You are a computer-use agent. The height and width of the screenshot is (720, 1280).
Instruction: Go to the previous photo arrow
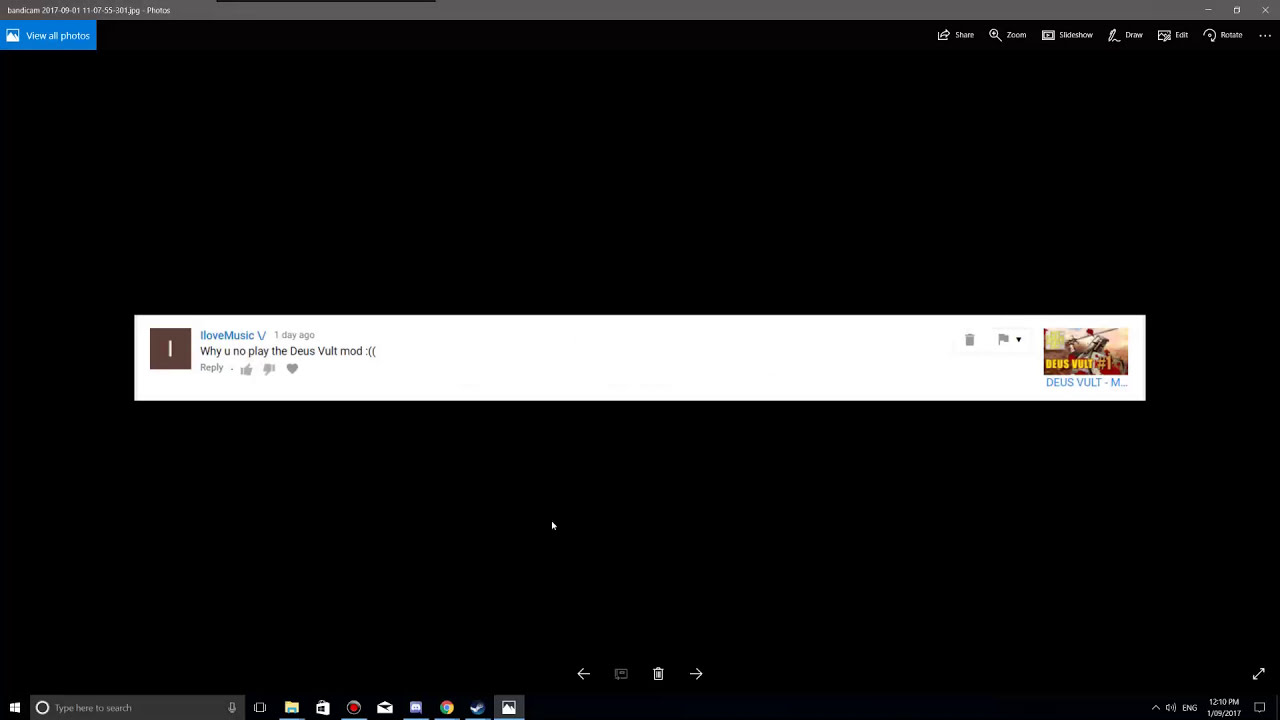pyautogui.click(x=584, y=674)
